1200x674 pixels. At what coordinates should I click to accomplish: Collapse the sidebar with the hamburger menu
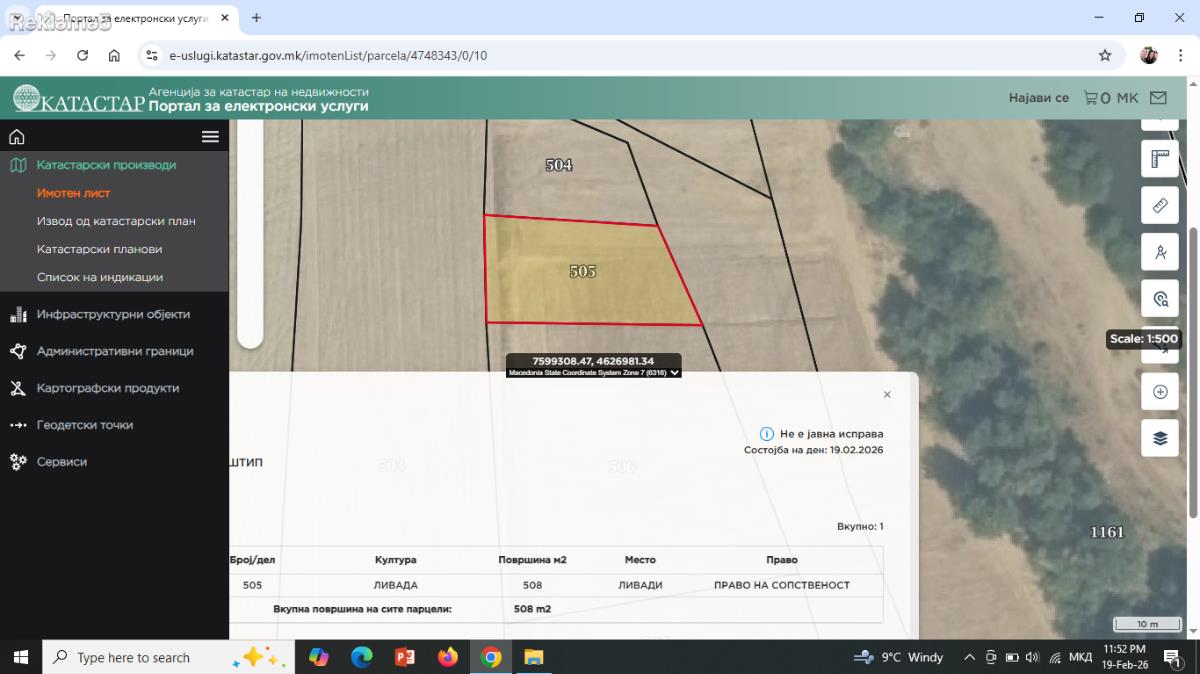[x=210, y=137]
